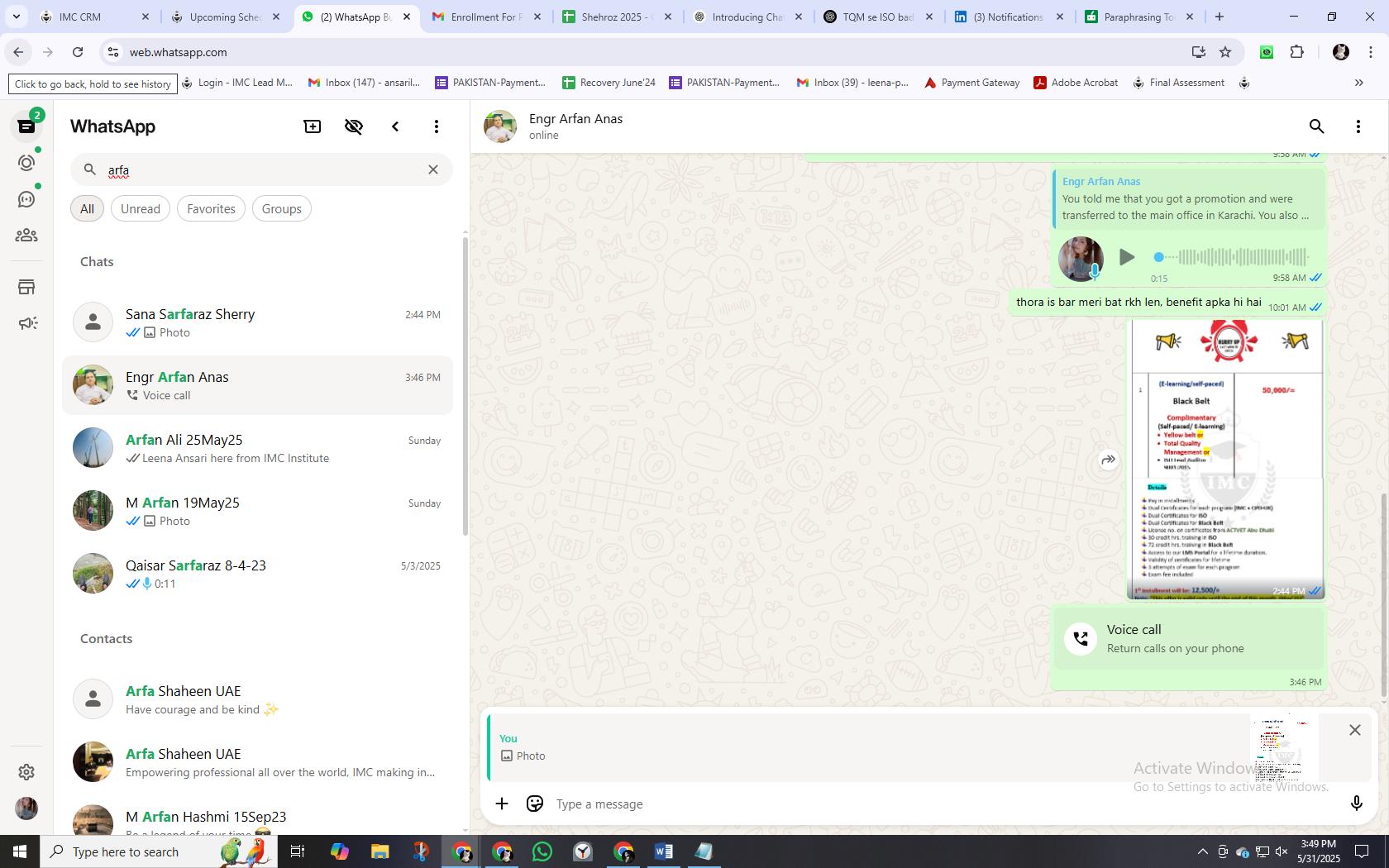Image resolution: width=1389 pixels, height=868 pixels.
Task: Open Payment Gateway bookmark
Action: [972, 83]
